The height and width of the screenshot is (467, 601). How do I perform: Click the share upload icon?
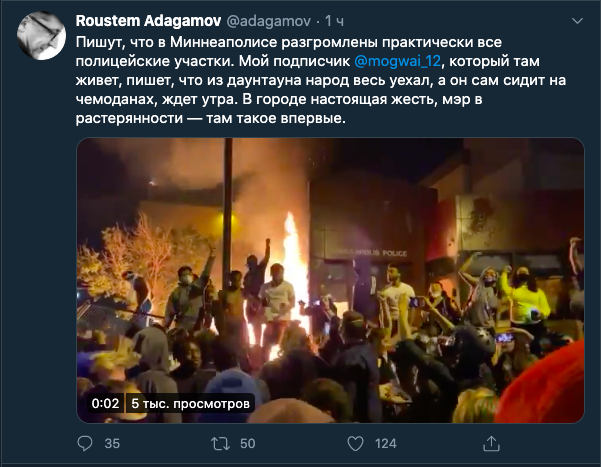(491, 443)
